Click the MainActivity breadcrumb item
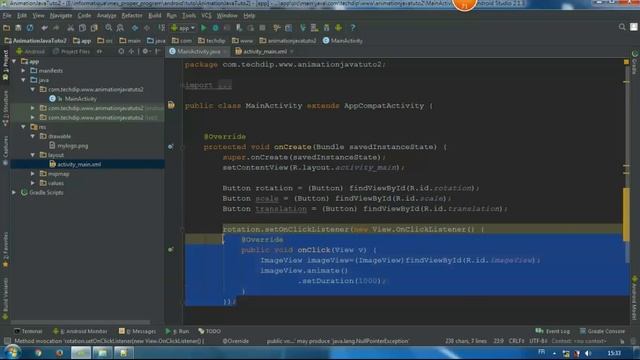 tap(343, 41)
